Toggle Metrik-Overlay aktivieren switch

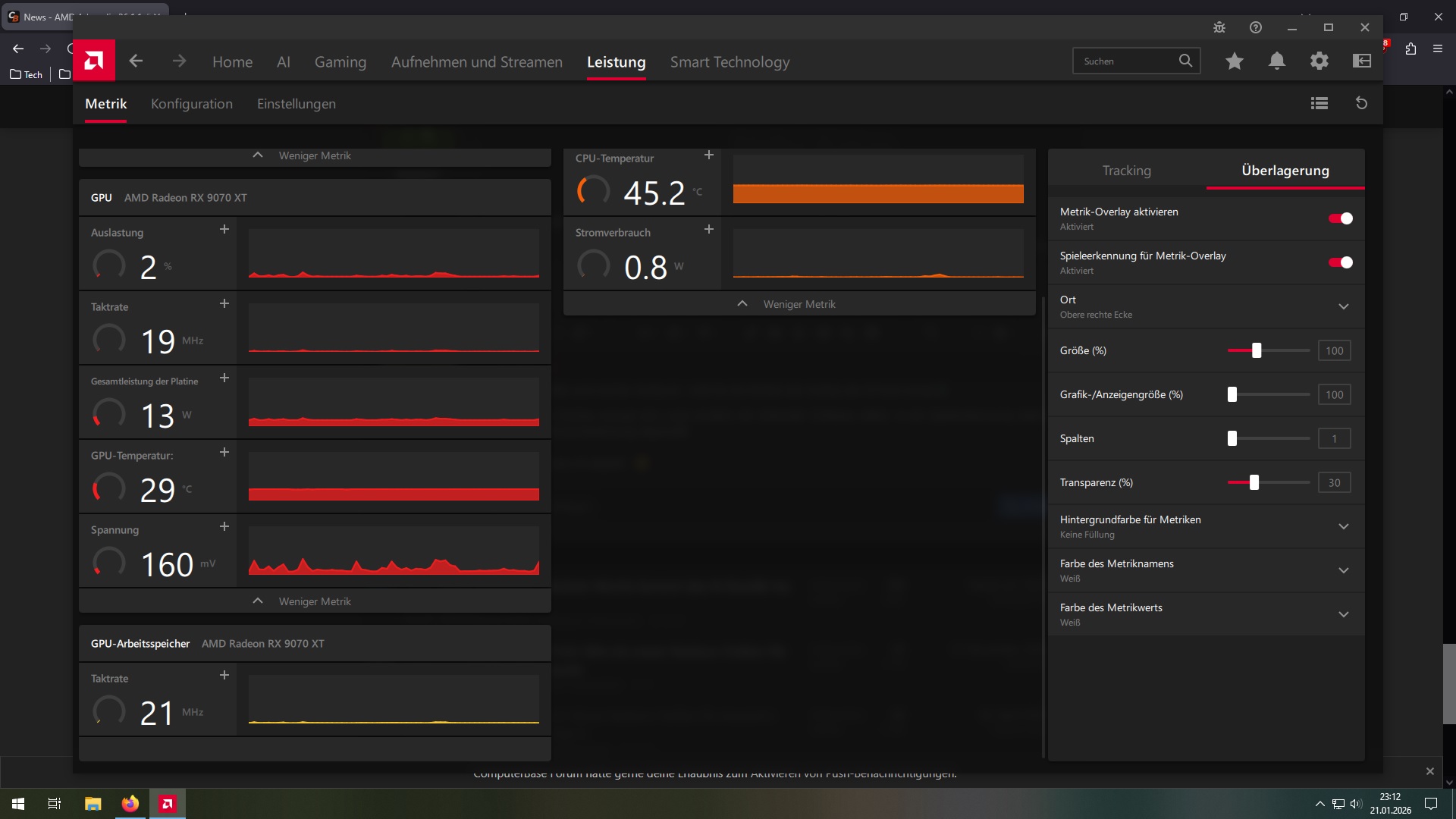(x=1340, y=218)
